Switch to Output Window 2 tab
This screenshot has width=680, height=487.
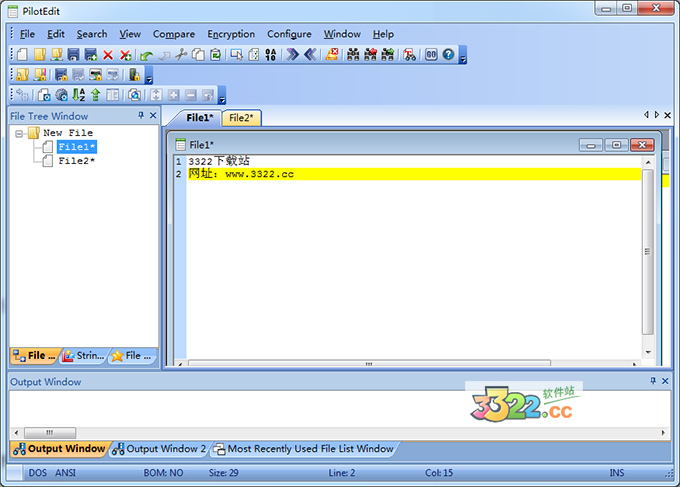pyautogui.click(x=160, y=449)
